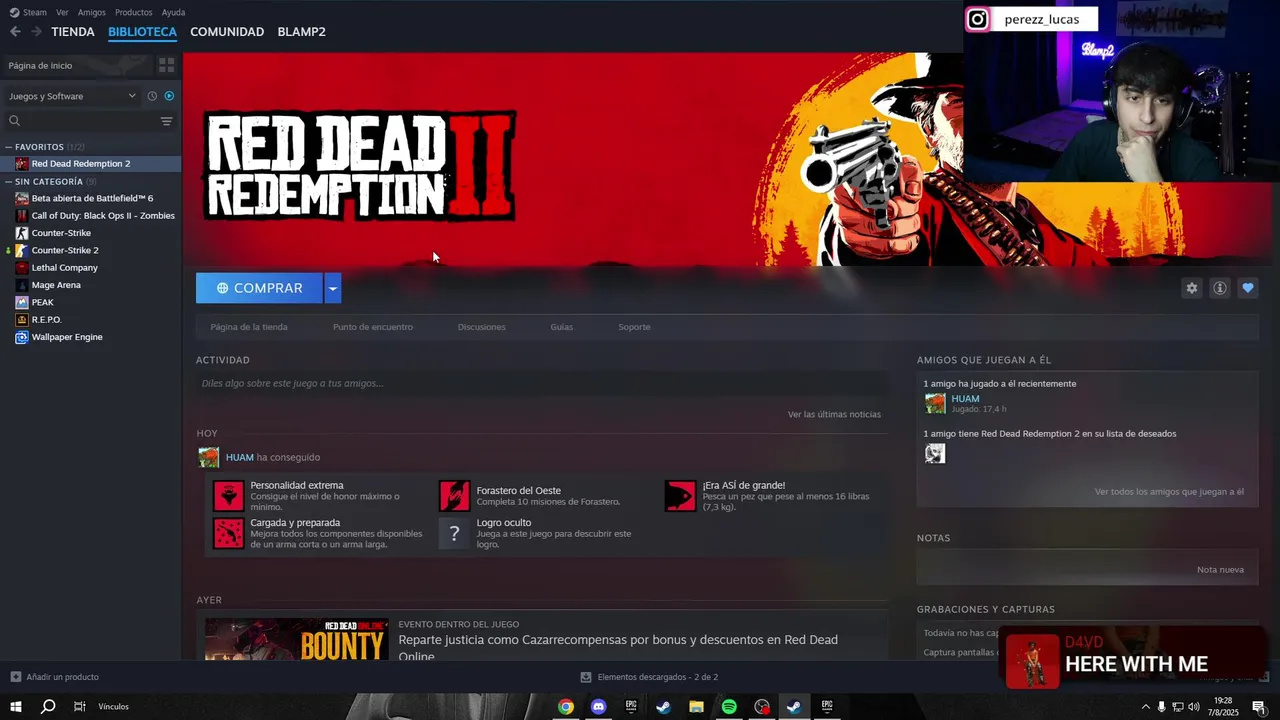
Task: Open the Forastero del Oeste achievement icon
Action: 454,496
